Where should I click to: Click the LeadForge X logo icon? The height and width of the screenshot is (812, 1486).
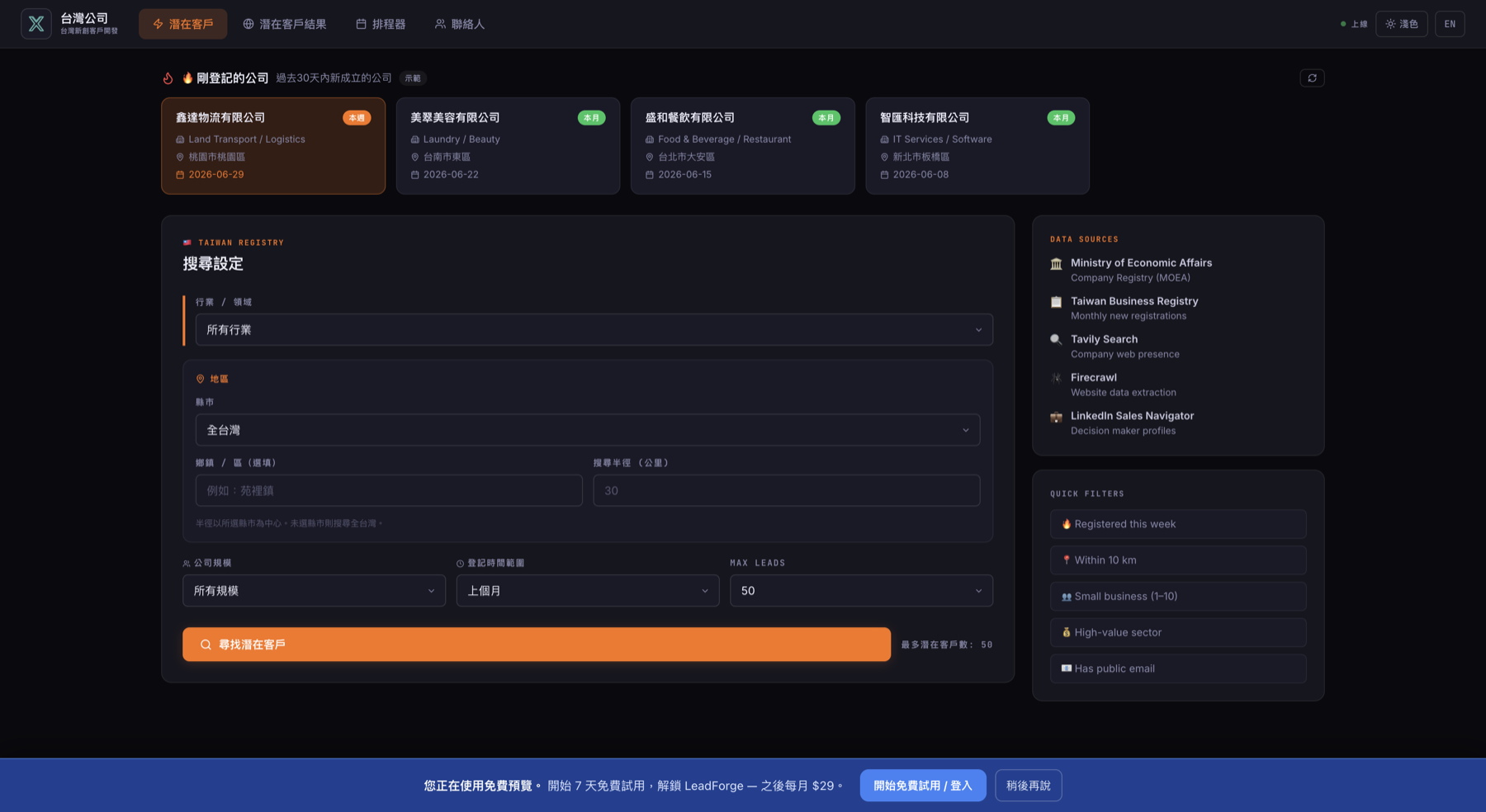[x=35, y=24]
